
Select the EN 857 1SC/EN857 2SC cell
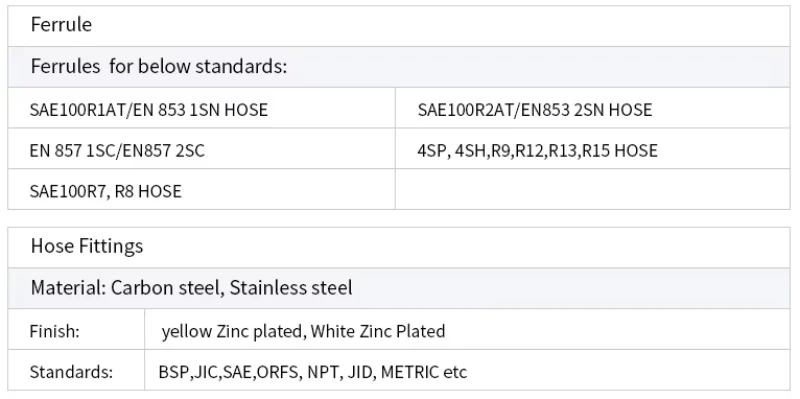pos(202,148)
